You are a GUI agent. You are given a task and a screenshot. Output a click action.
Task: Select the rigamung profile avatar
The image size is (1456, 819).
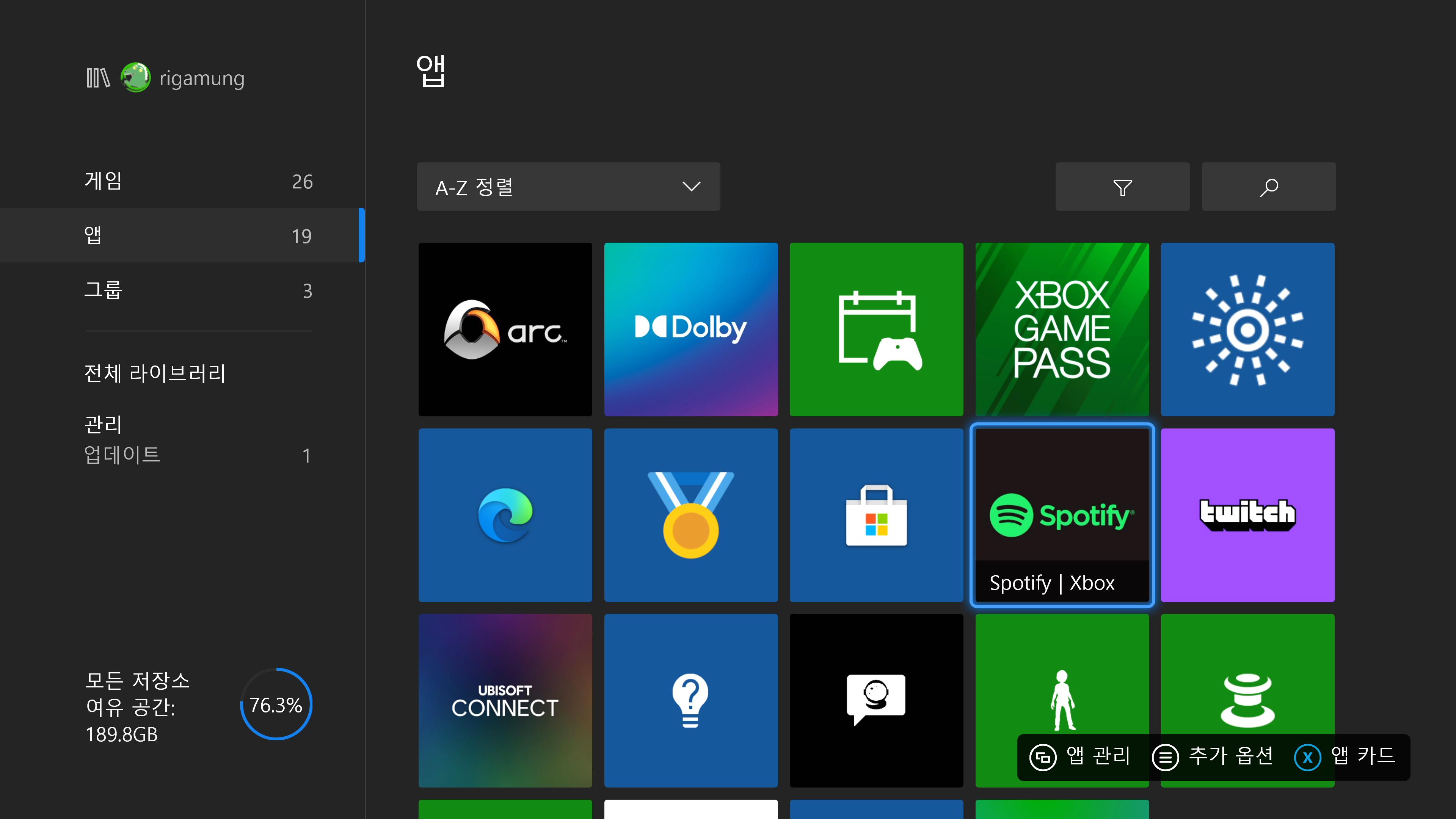[x=136, y=77]
